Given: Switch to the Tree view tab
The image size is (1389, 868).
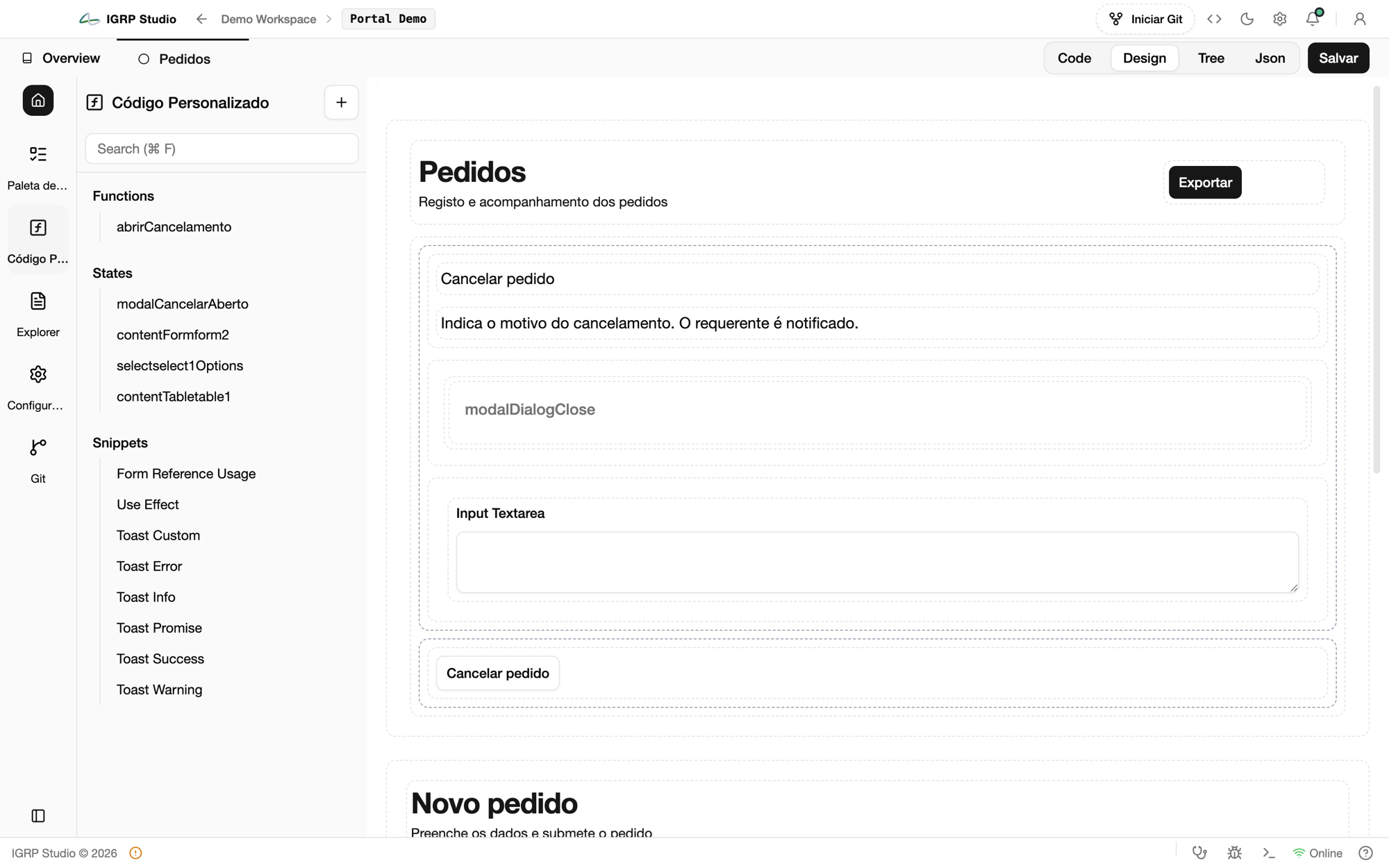Looking at the screenshot, I should [x=1211, y=58].
